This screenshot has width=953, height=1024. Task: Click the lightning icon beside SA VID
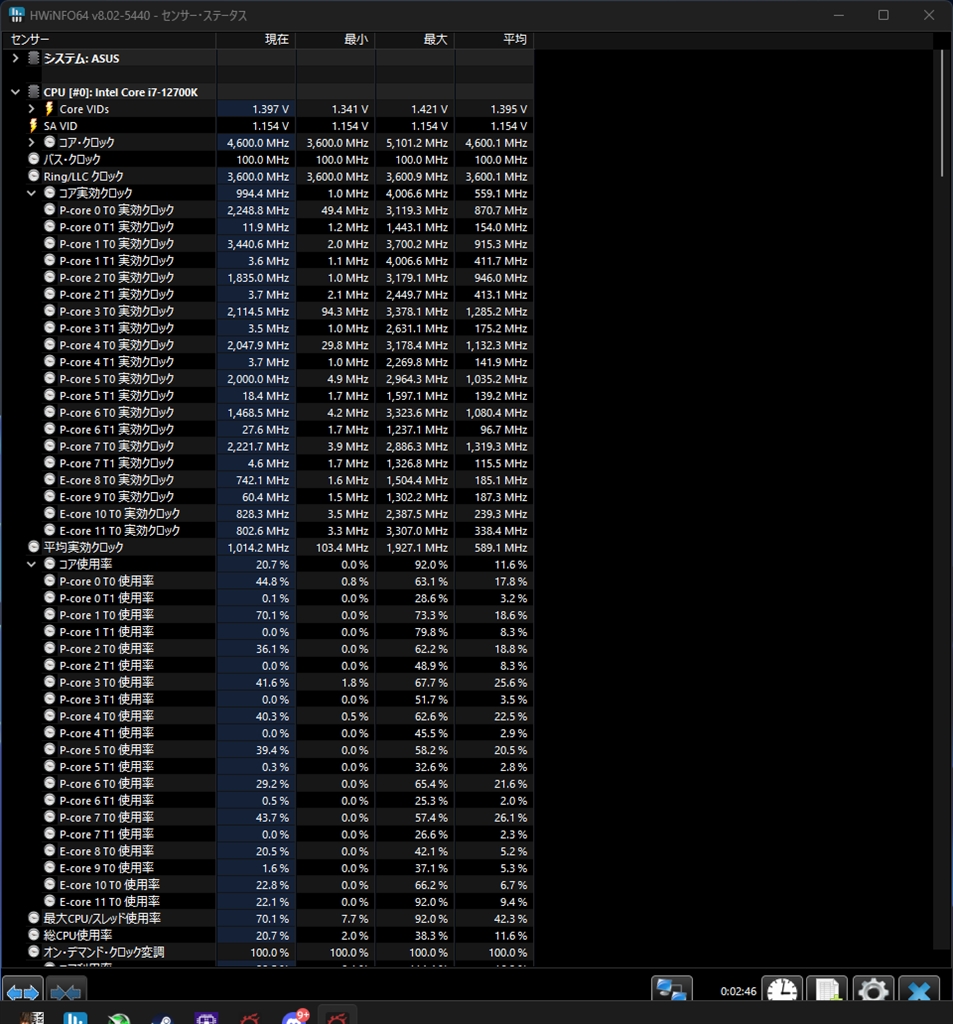33,125
